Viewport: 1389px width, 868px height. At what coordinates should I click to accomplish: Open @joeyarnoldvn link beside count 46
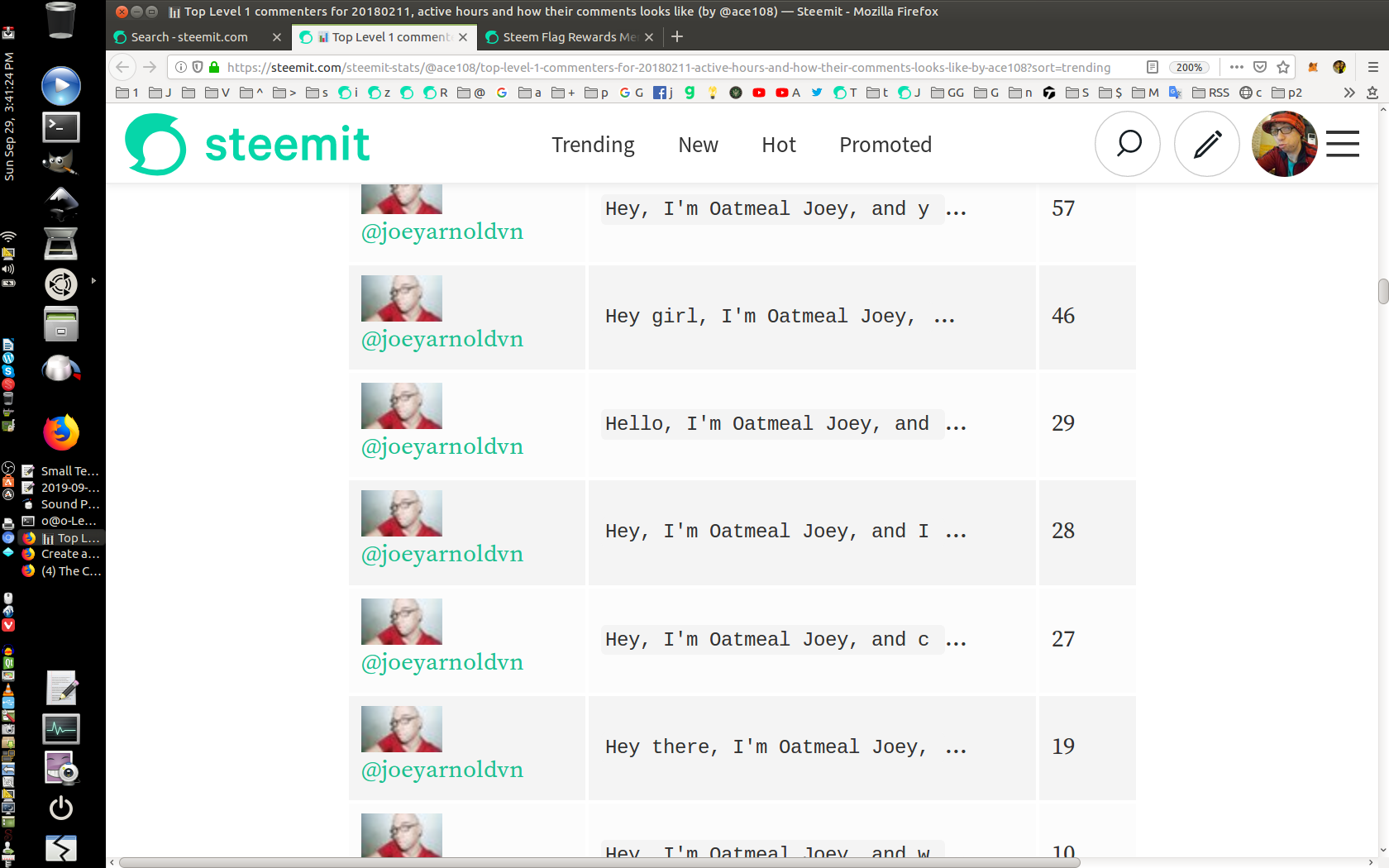(x=442, y=339)
